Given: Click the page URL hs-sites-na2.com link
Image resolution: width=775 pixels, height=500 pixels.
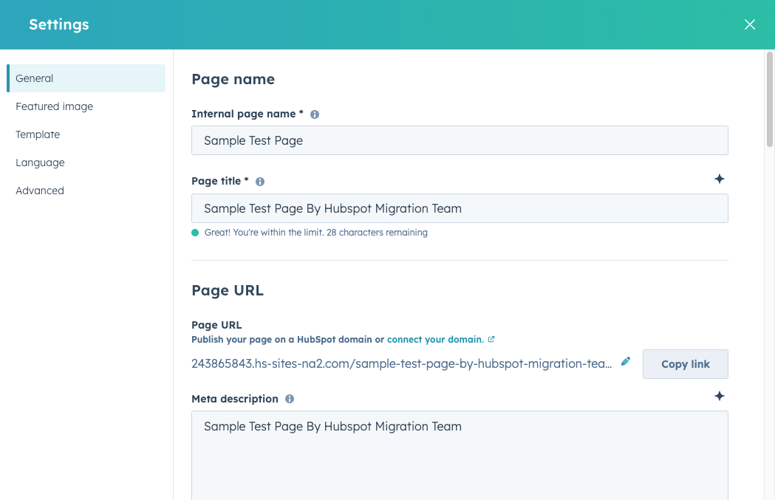Looking at the screenshot, I should [401, 364].
